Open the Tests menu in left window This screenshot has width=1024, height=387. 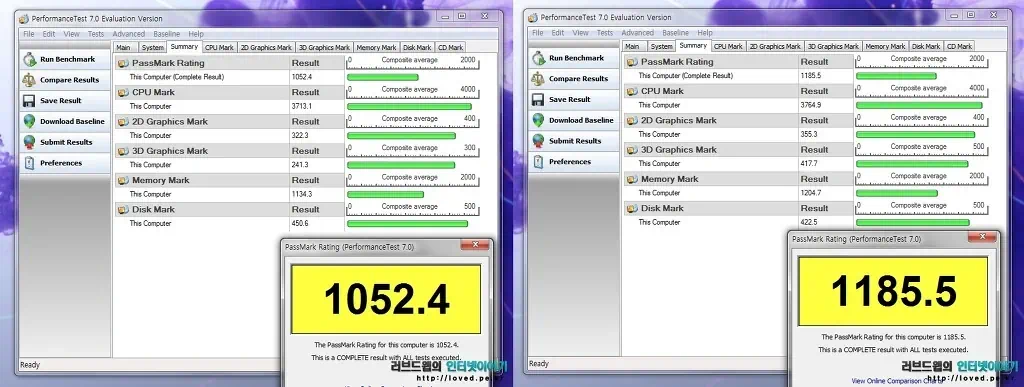[96, 34]
